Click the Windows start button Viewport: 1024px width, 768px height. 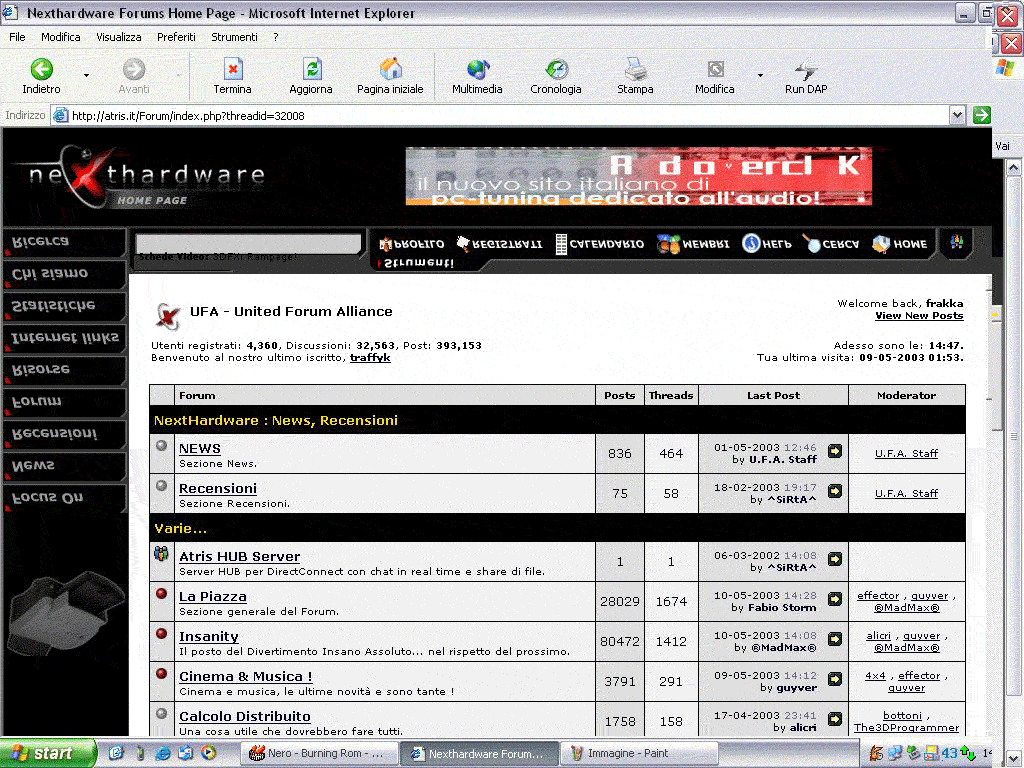[x=48, y=753]
